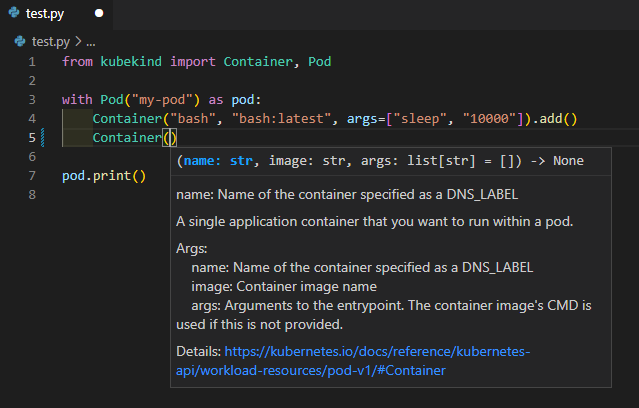The height and width of the screenshot is (408, 639).
Task: Click line number 5 in the gutter
Action: pyautogui.click(x=32, y=138)
